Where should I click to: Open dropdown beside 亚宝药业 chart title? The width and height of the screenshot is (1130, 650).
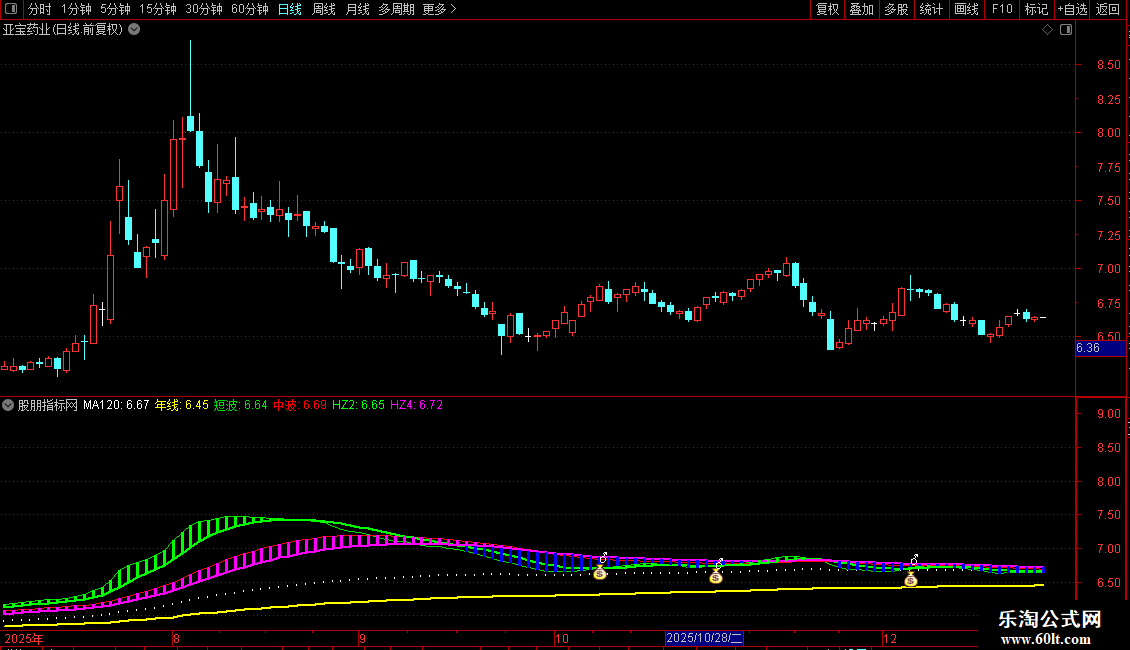pyautogui.click(x=134, y=30)
